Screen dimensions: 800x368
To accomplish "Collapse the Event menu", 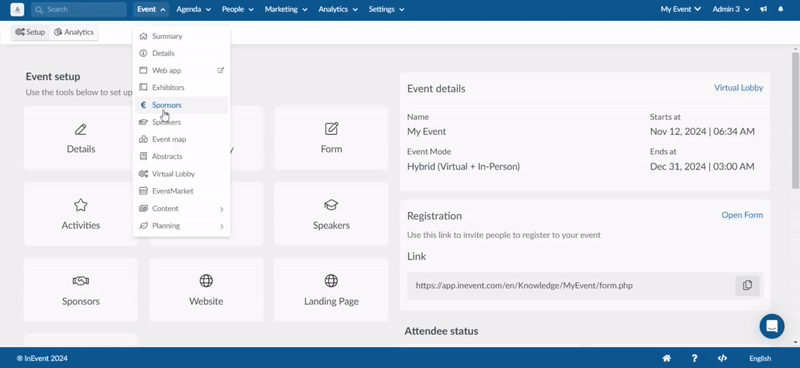I will pyautogui.click(x=151, y=9).
